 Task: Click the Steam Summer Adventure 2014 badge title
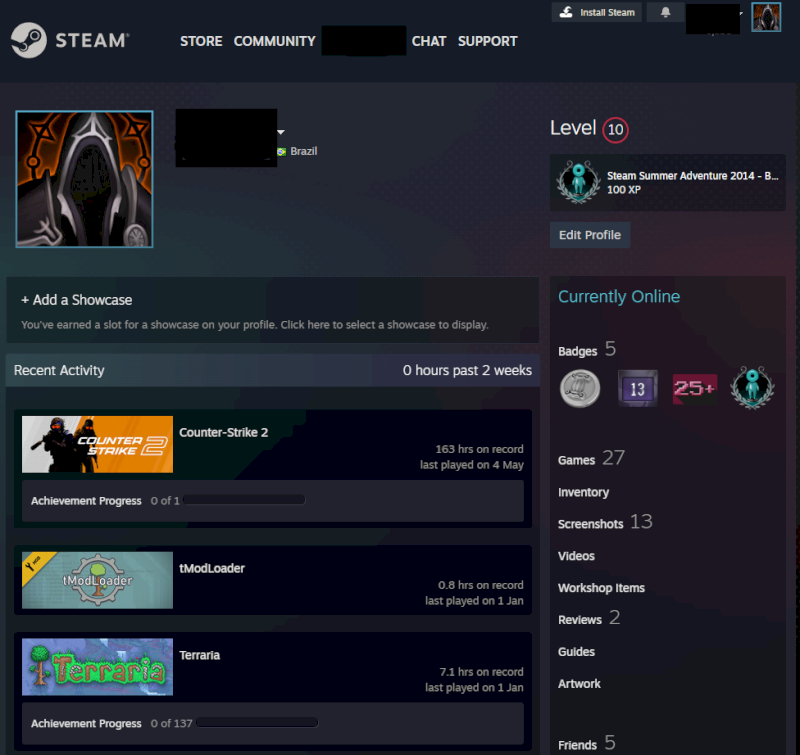[x=692, y=176]
